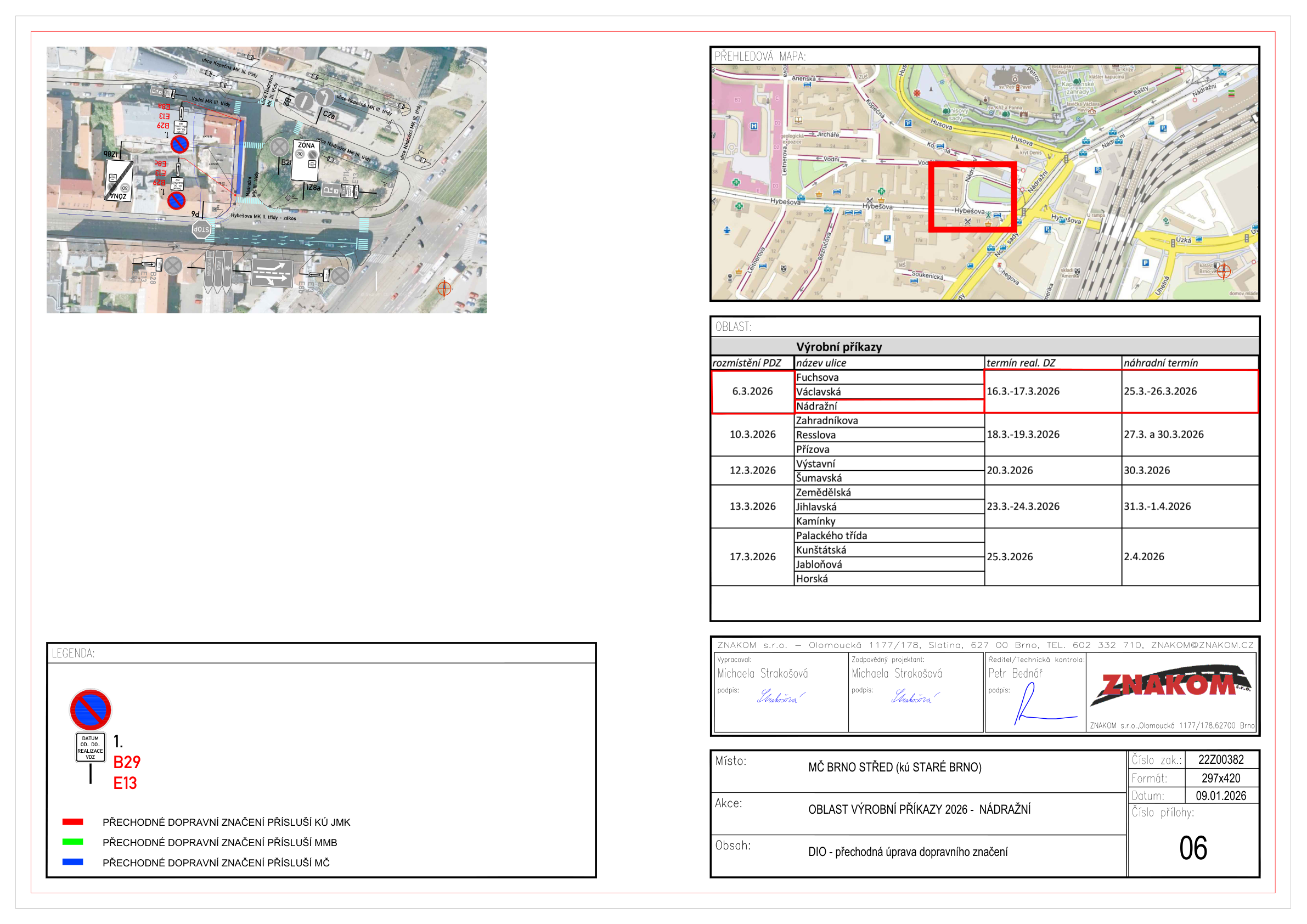Click the Václavská street row
1307x924 pixels.
point(889,392)
